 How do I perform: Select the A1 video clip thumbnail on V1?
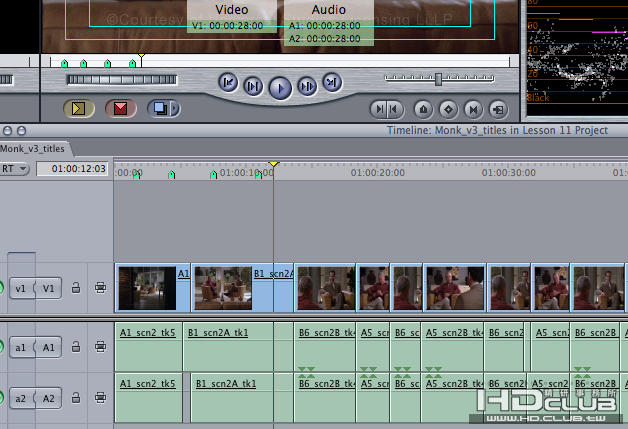tap(147, 288)
